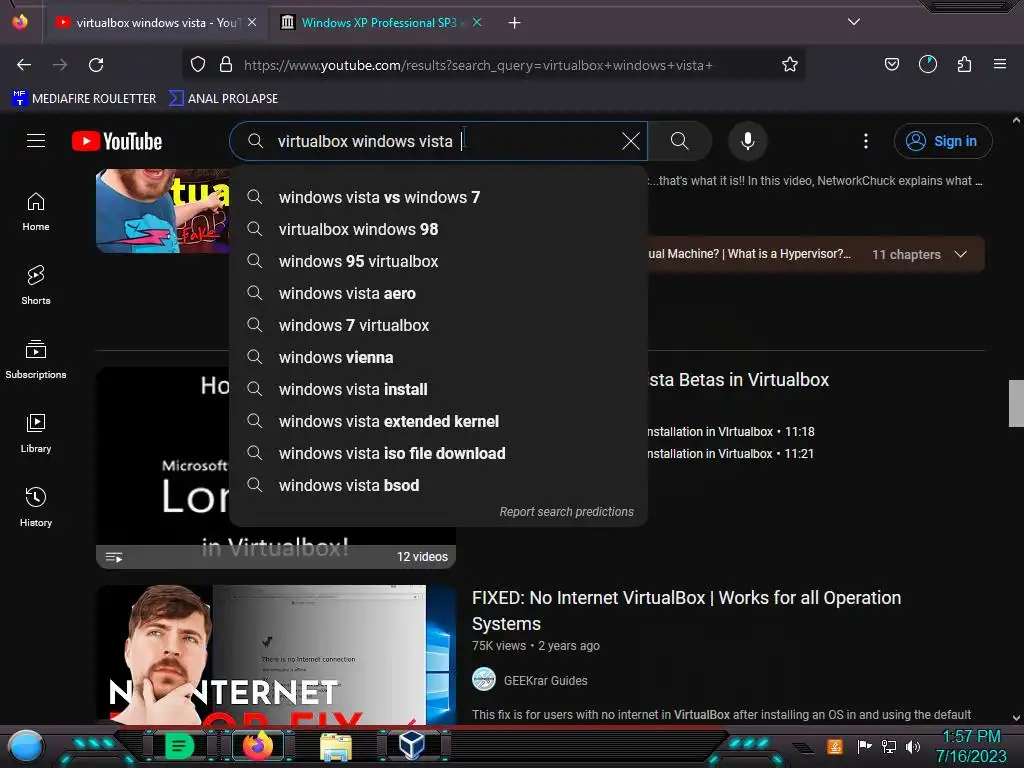Open the Start orb in taskbar

(25, 746)
